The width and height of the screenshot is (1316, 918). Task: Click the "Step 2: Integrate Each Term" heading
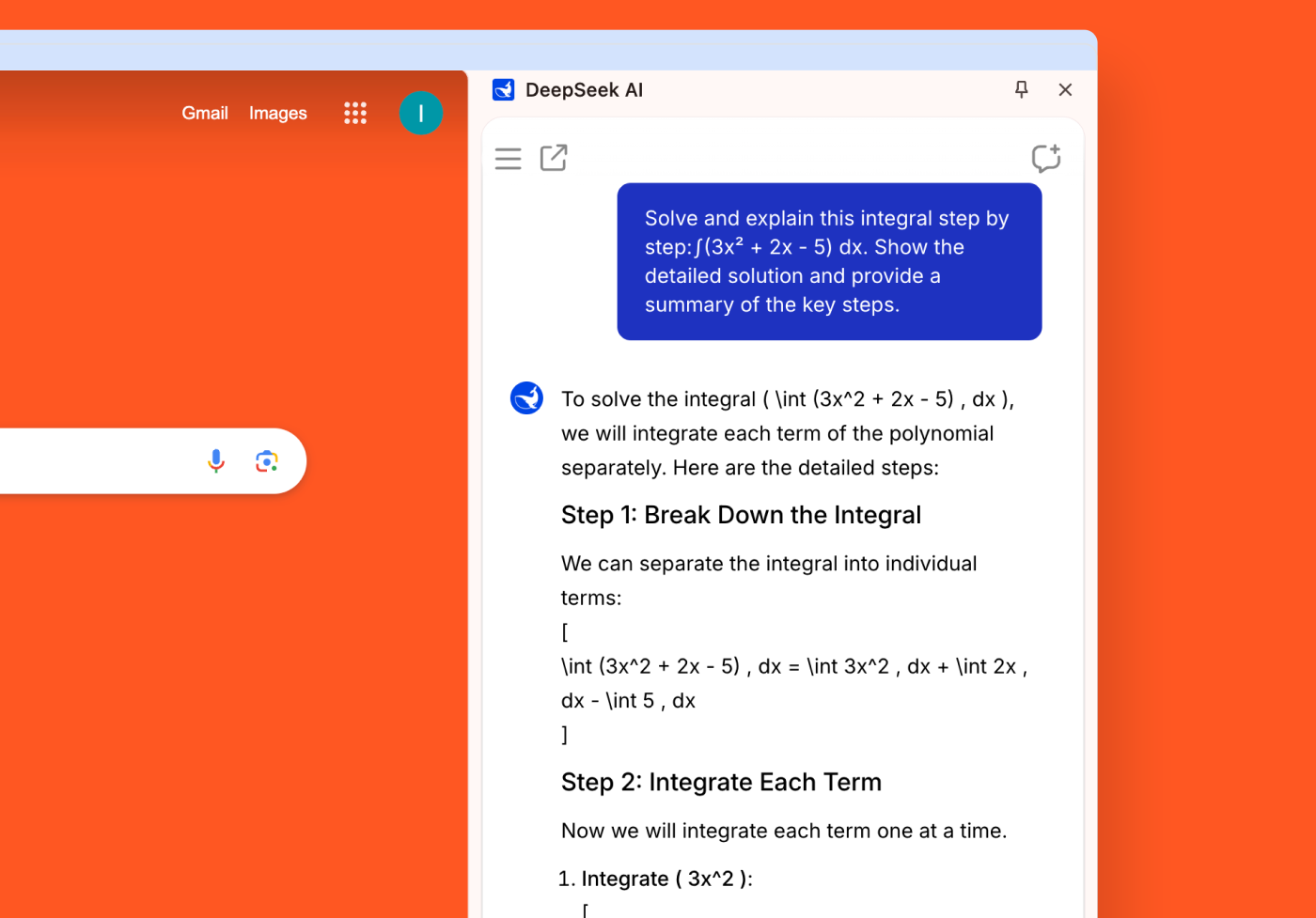721,782
